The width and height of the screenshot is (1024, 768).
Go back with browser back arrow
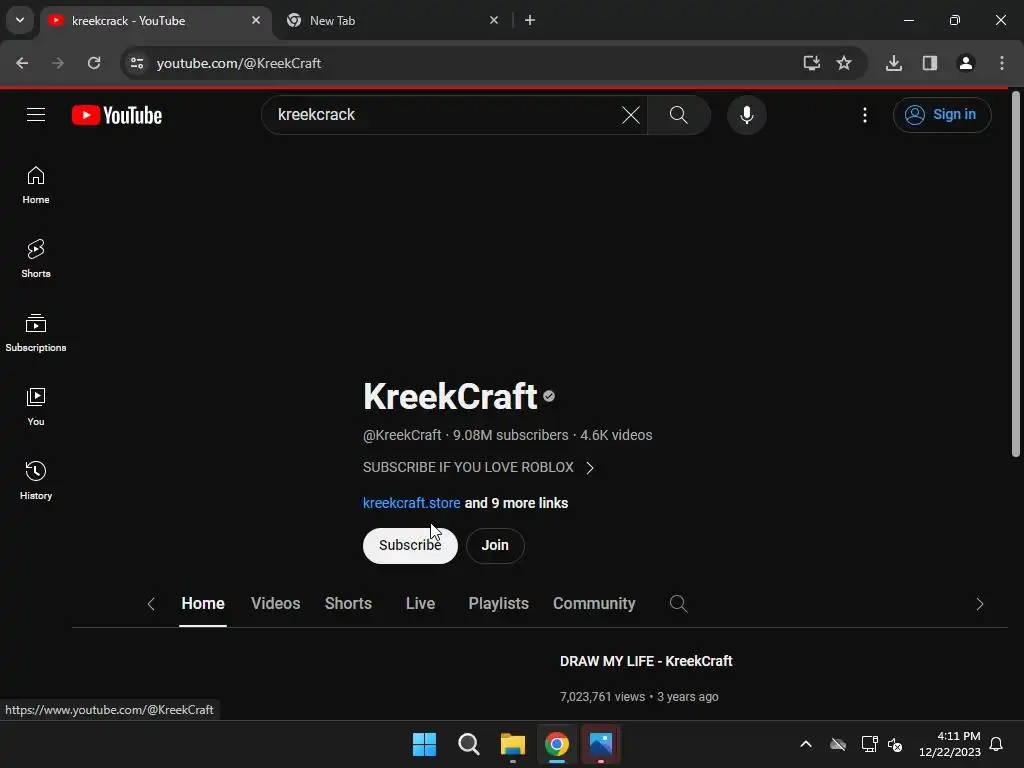pos(22,63)
